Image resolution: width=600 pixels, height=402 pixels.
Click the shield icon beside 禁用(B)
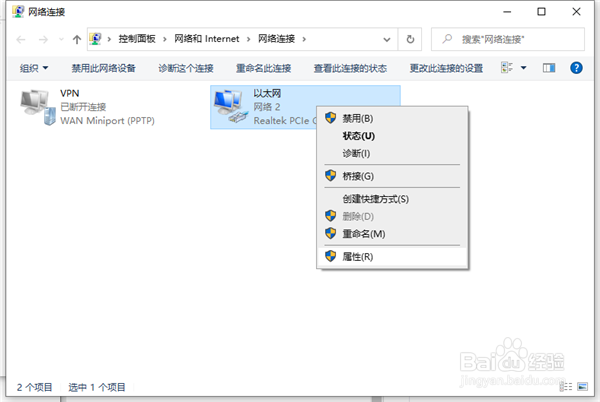tap(331, 118)
